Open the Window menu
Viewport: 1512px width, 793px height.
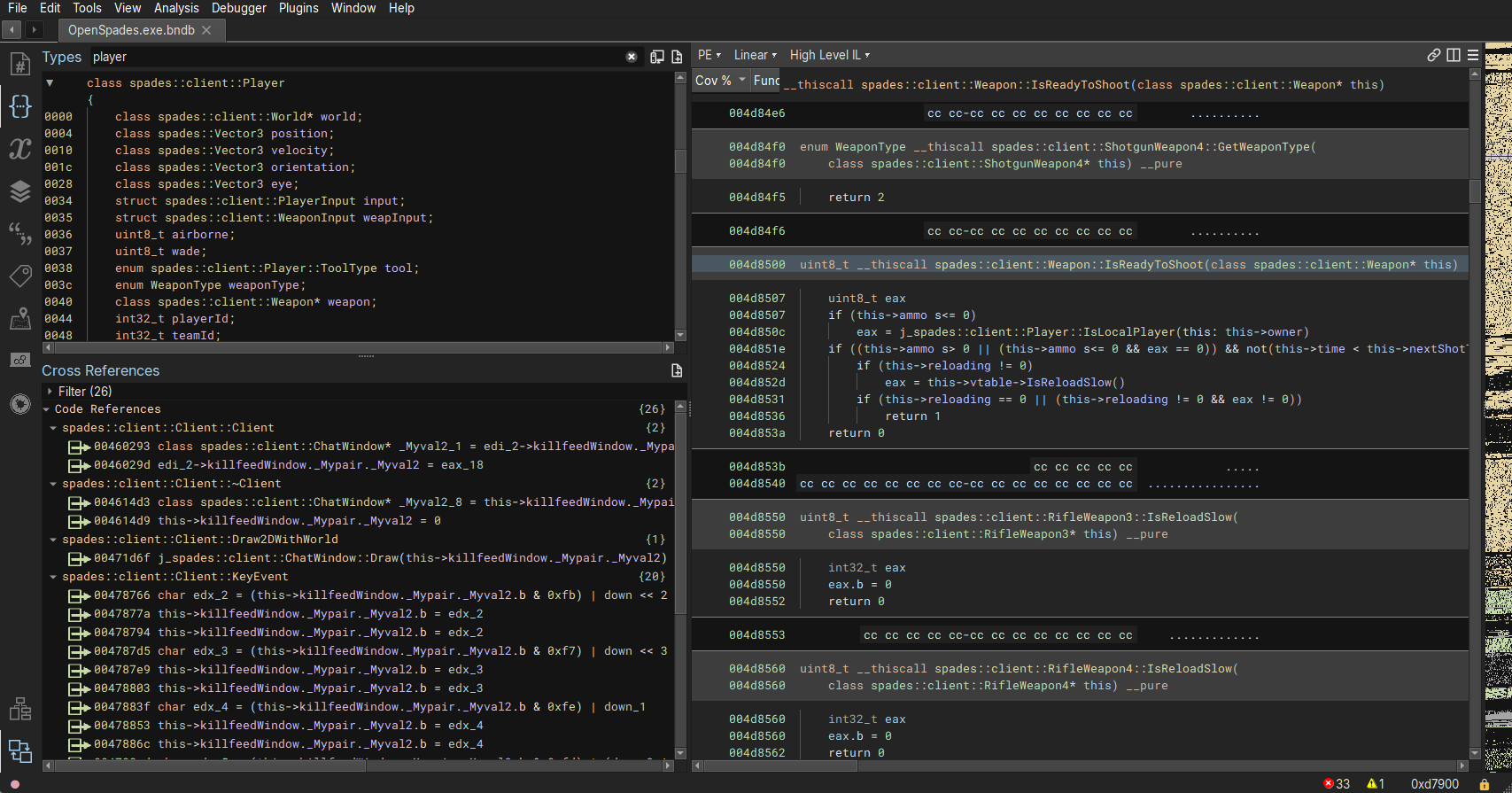pos(353,8)
